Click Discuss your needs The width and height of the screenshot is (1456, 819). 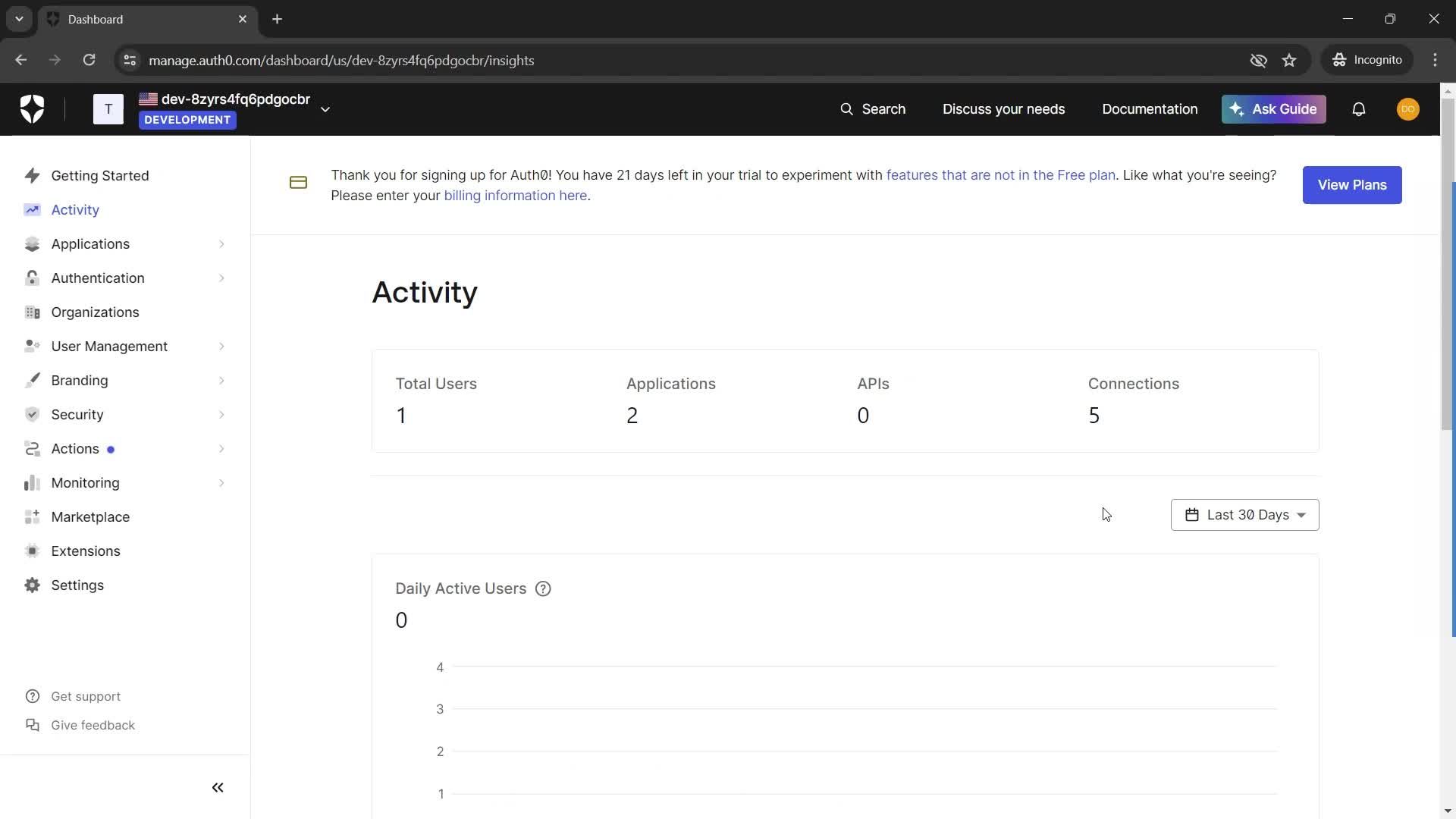tap(1003, 109)
